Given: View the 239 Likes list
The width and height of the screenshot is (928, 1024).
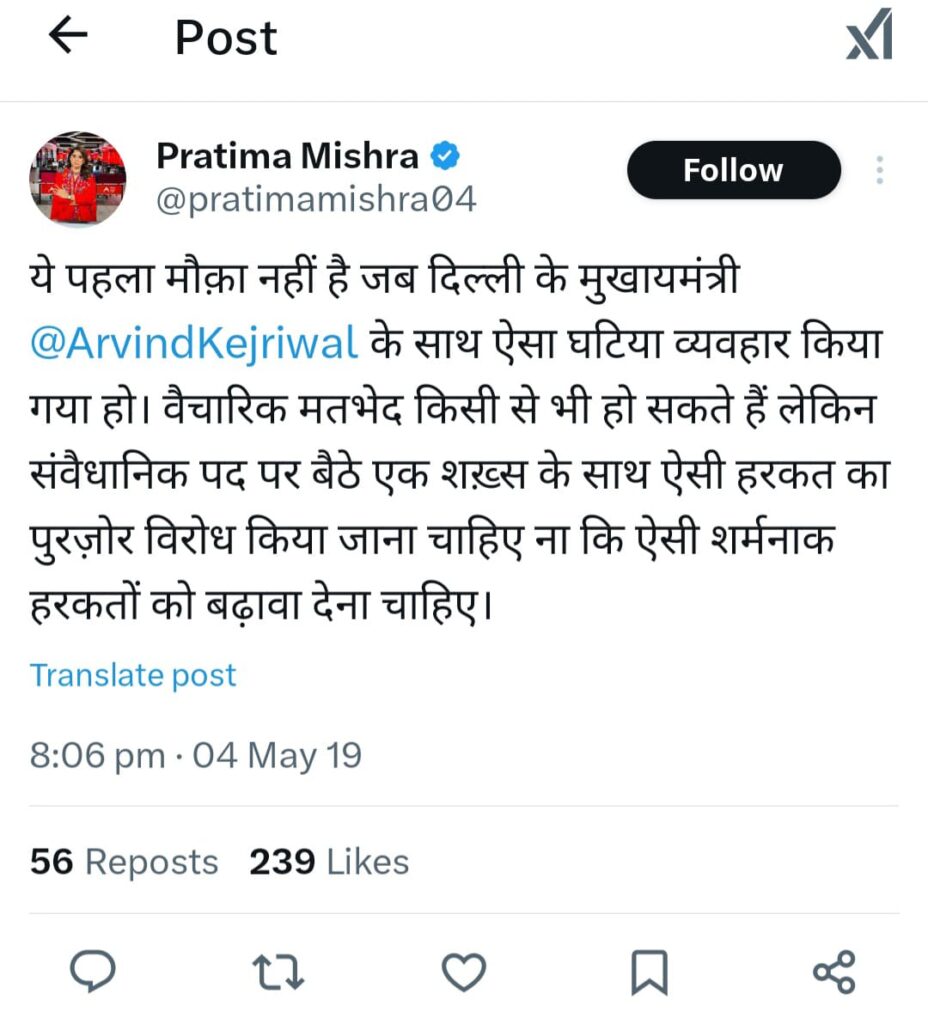Looking at the screenshot, I should click(329, 861).
